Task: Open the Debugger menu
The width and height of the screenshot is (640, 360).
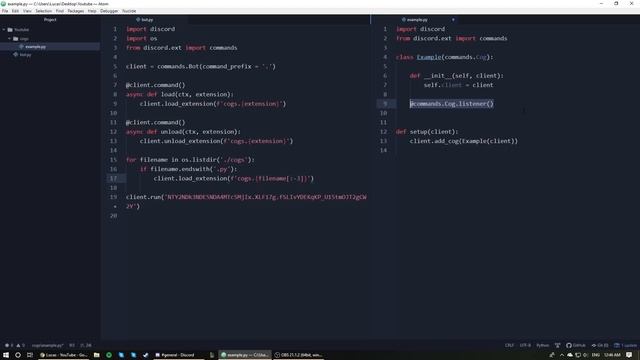Action: click(109, 11)
